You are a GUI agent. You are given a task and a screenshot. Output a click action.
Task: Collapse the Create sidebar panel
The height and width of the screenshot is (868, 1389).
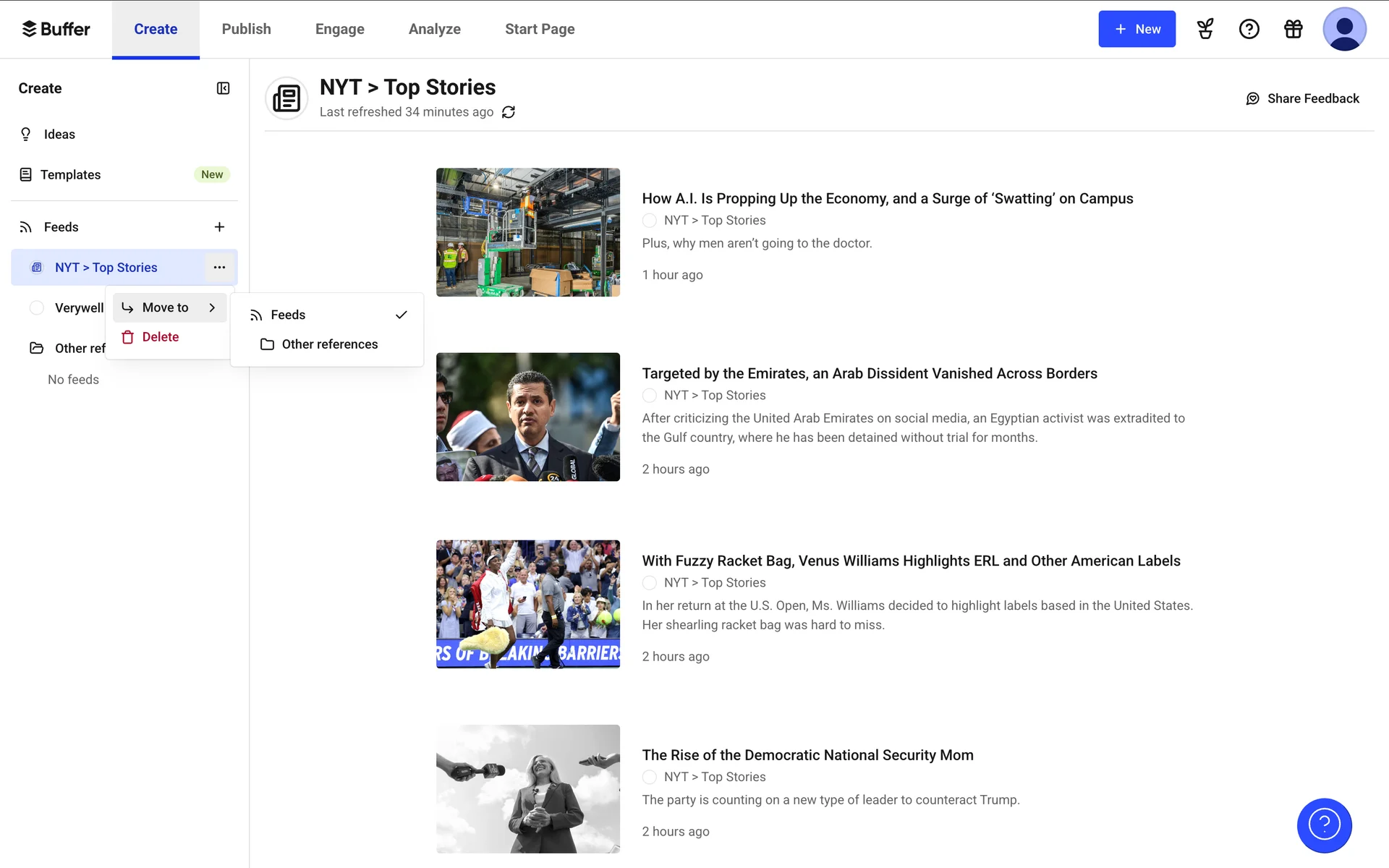pyautogui.click(x=223, y=88)
